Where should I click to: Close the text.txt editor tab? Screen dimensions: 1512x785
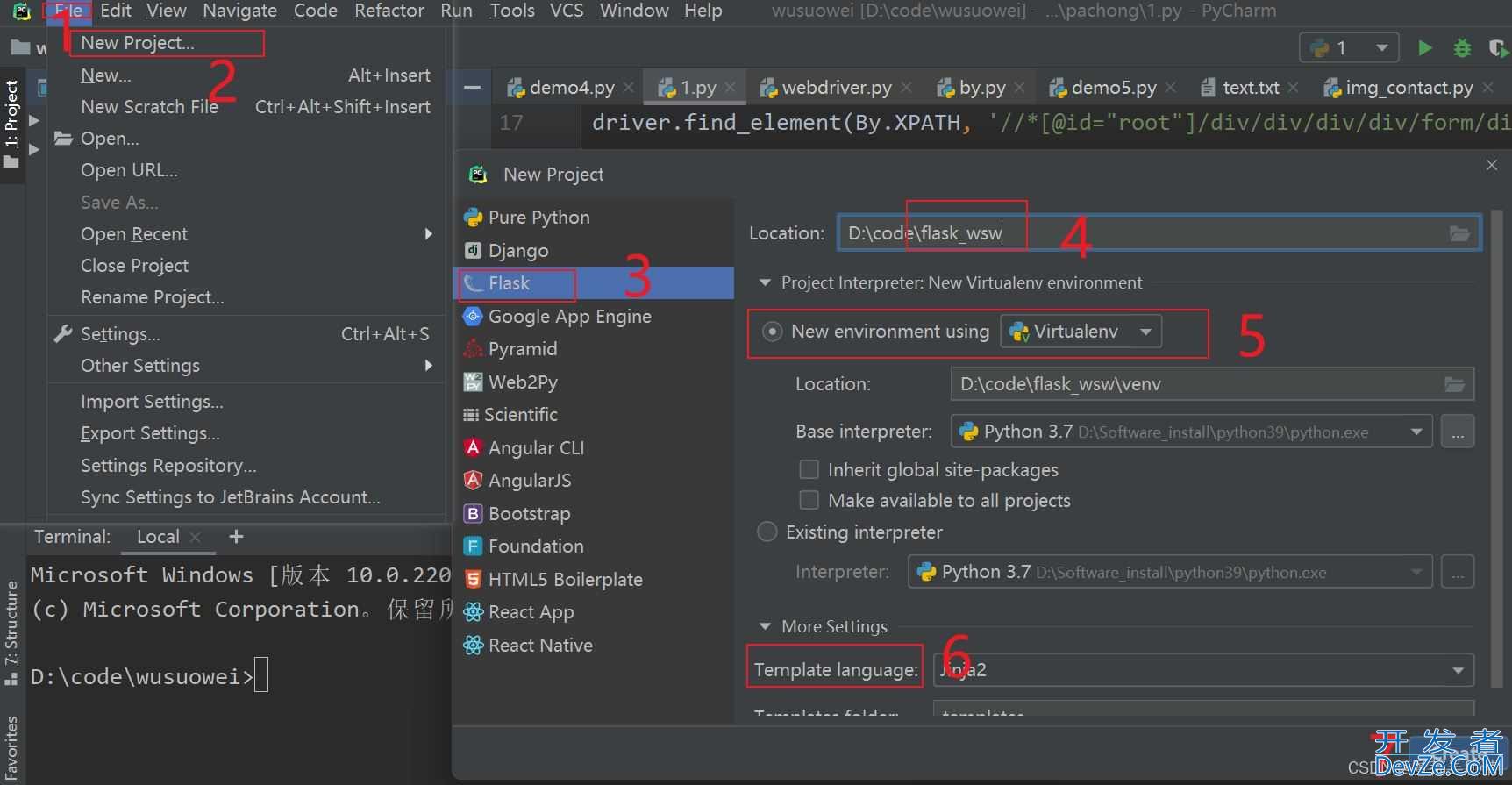[x=1293, y=88]
